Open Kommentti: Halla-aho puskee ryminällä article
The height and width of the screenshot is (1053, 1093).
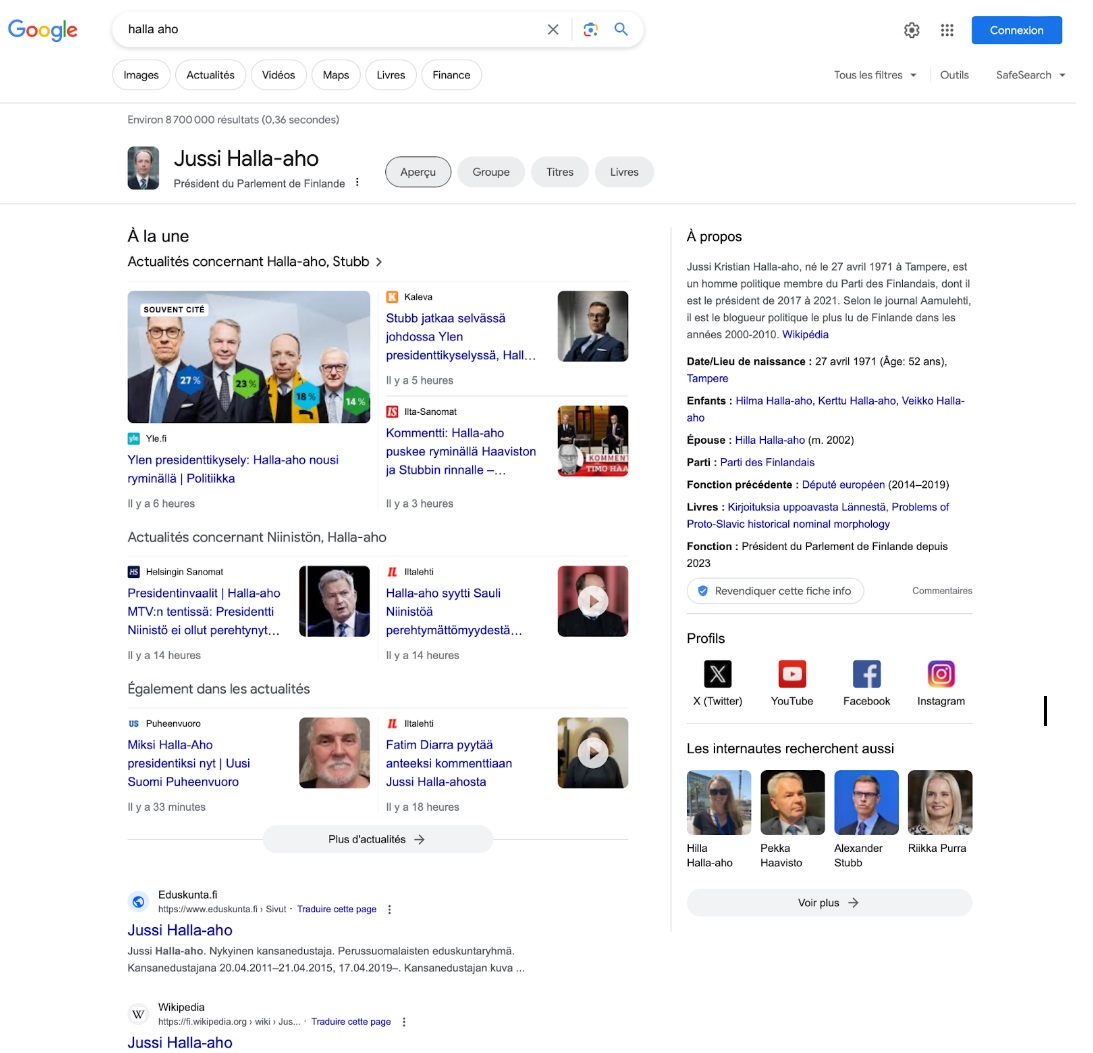(x=461, y=452)
